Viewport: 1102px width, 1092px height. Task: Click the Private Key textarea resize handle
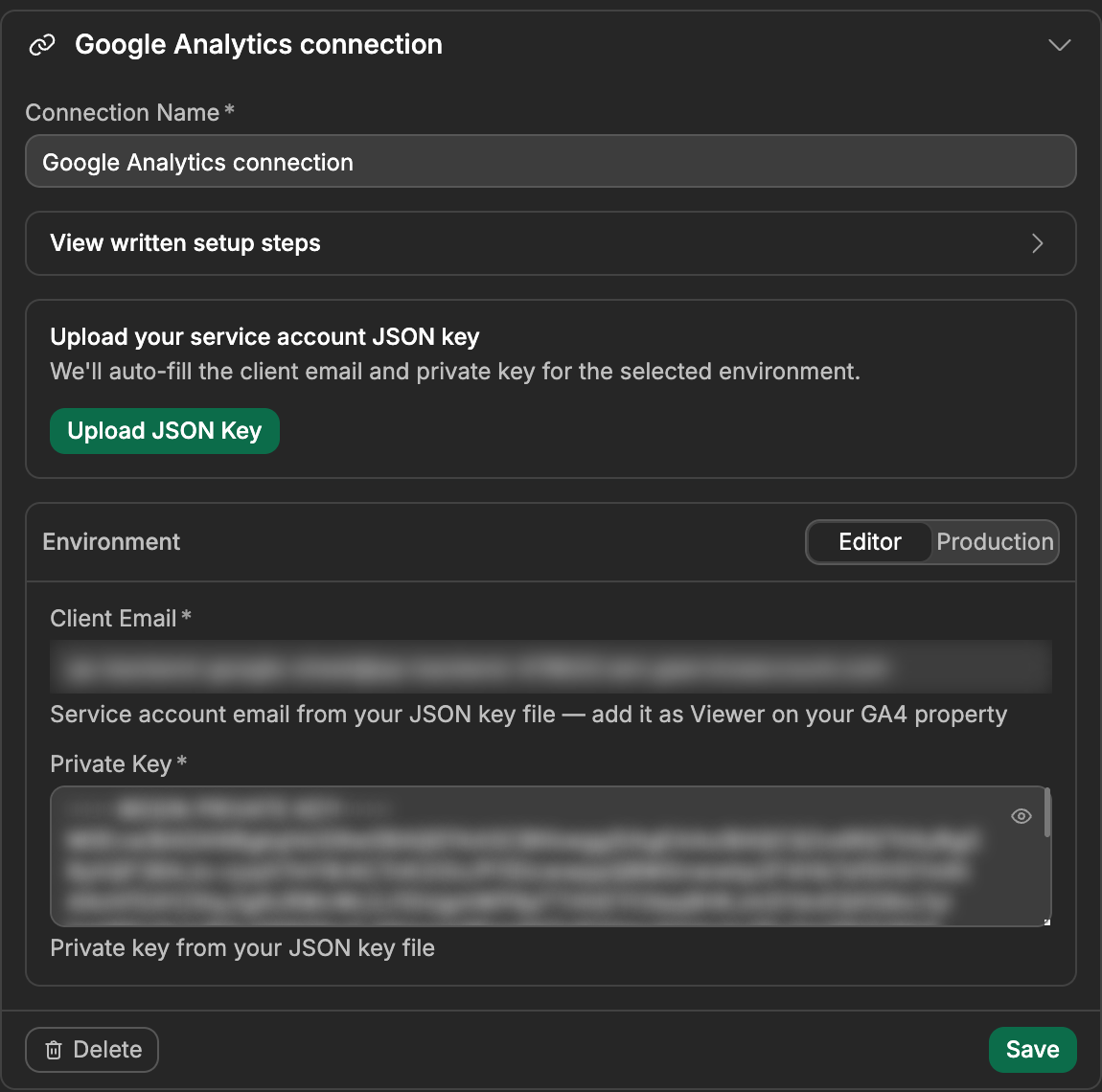pyautogui.click(x=1046, y=921)
